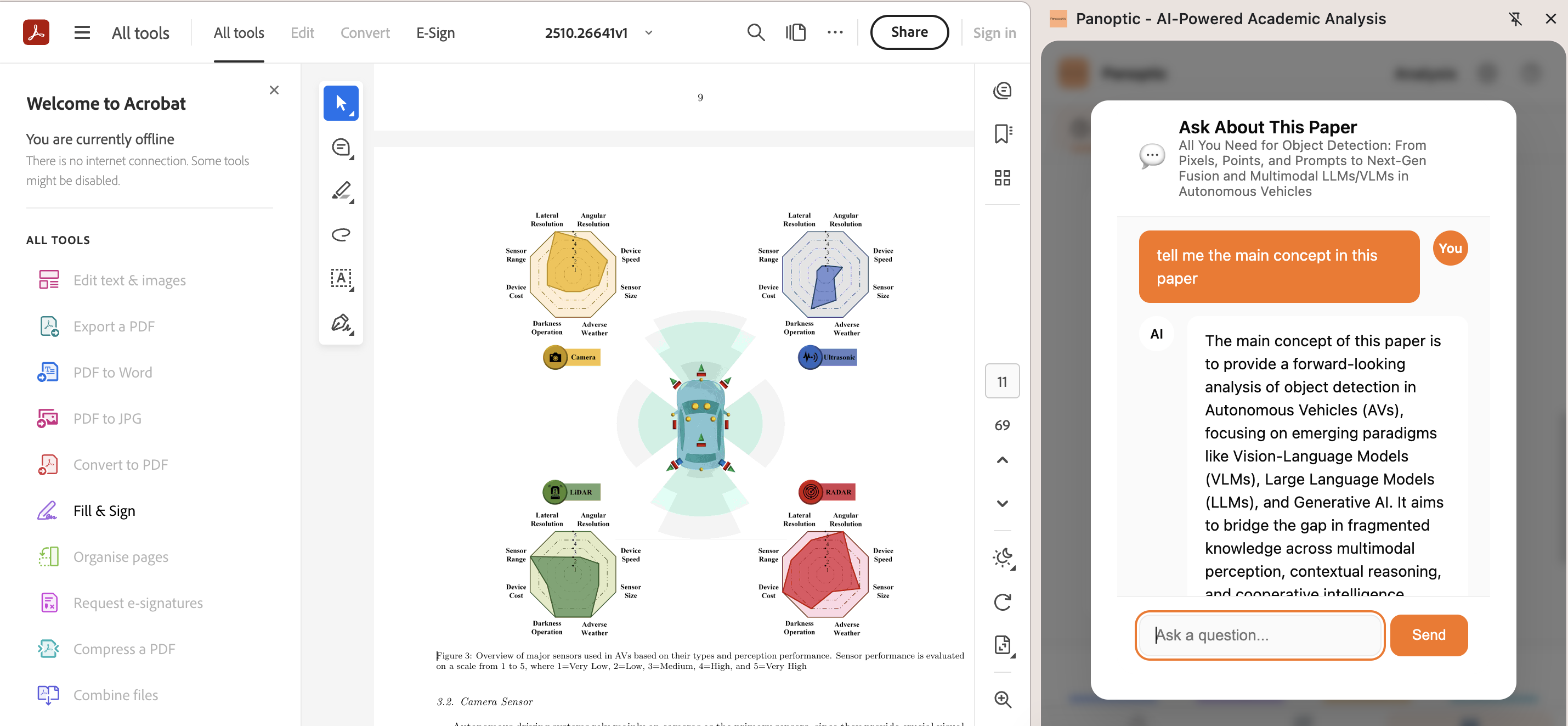Open the E-Sign tab
Image resolution: width=1568 pixels, height=726 pixels.
point(435,33)
